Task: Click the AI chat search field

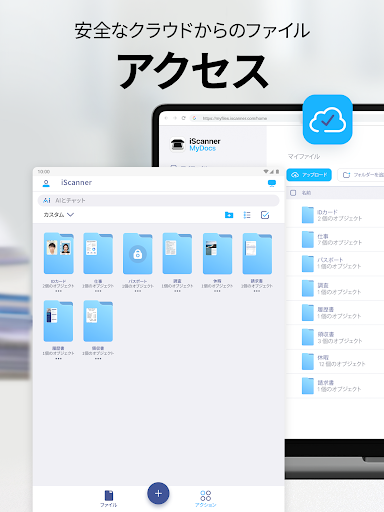Action: click(x=158, y=200)
